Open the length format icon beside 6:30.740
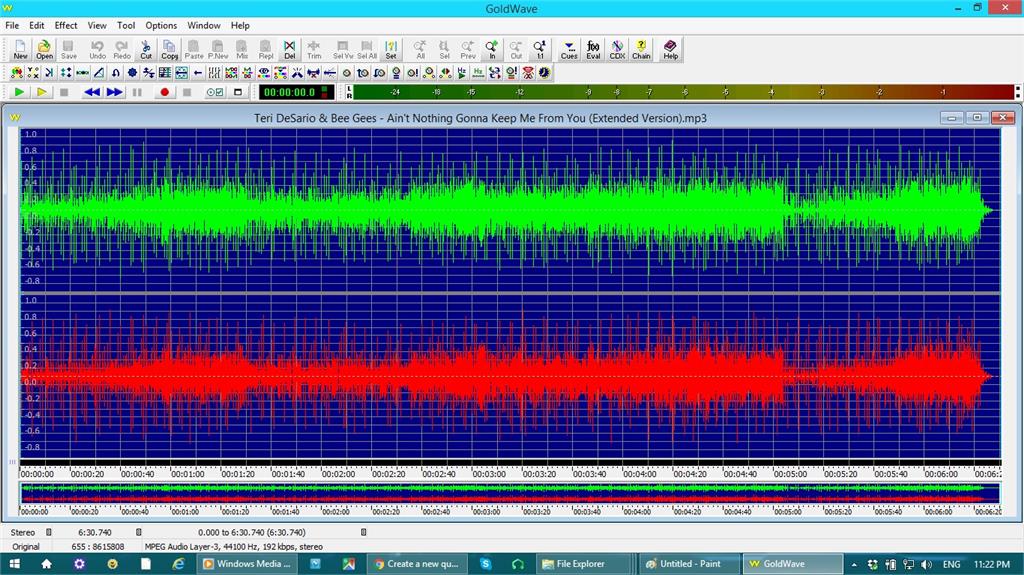1024x575 pixels. point(138,532)
